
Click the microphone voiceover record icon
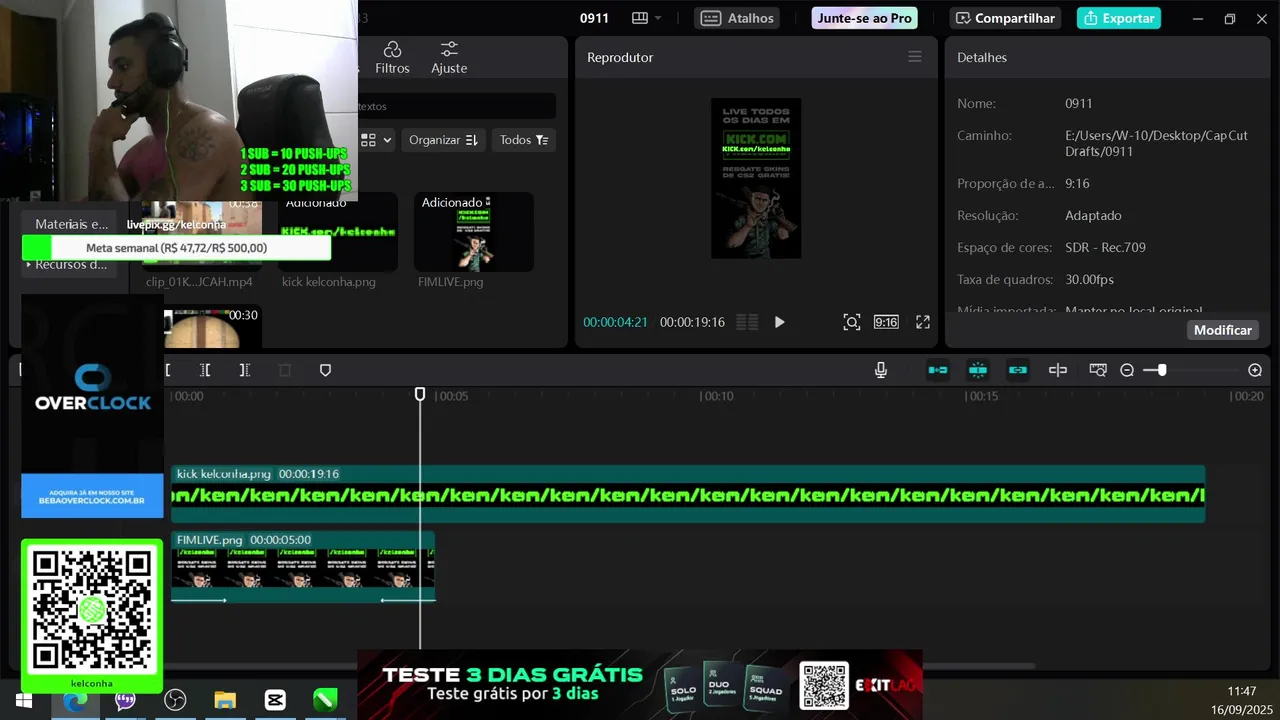881,370
